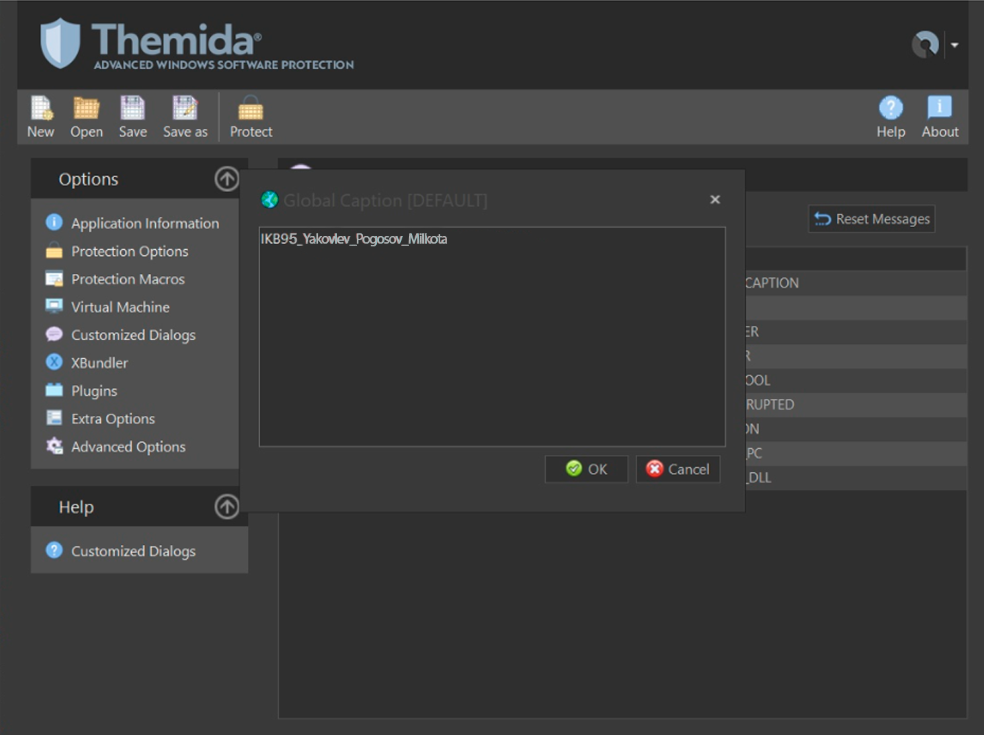The image size is (984, 735).
Task: Select the message row ending in RUPTED
Action: pyautogui.click(x=855, y=405)
